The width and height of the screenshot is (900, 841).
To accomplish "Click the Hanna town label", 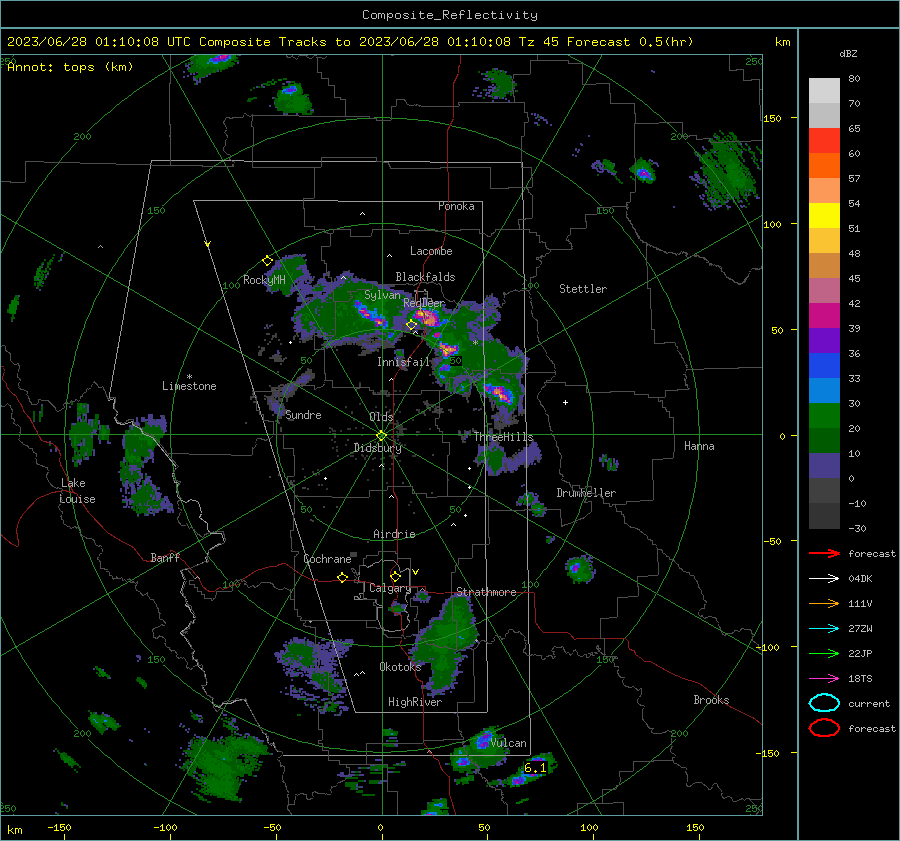I will click(x=699, y=446).
